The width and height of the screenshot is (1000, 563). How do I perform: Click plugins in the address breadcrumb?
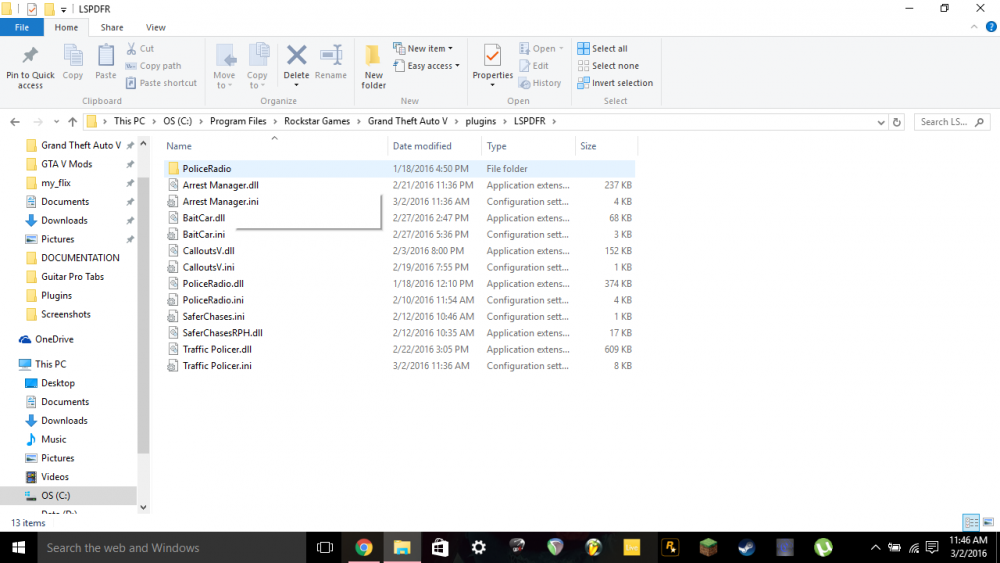481,121
